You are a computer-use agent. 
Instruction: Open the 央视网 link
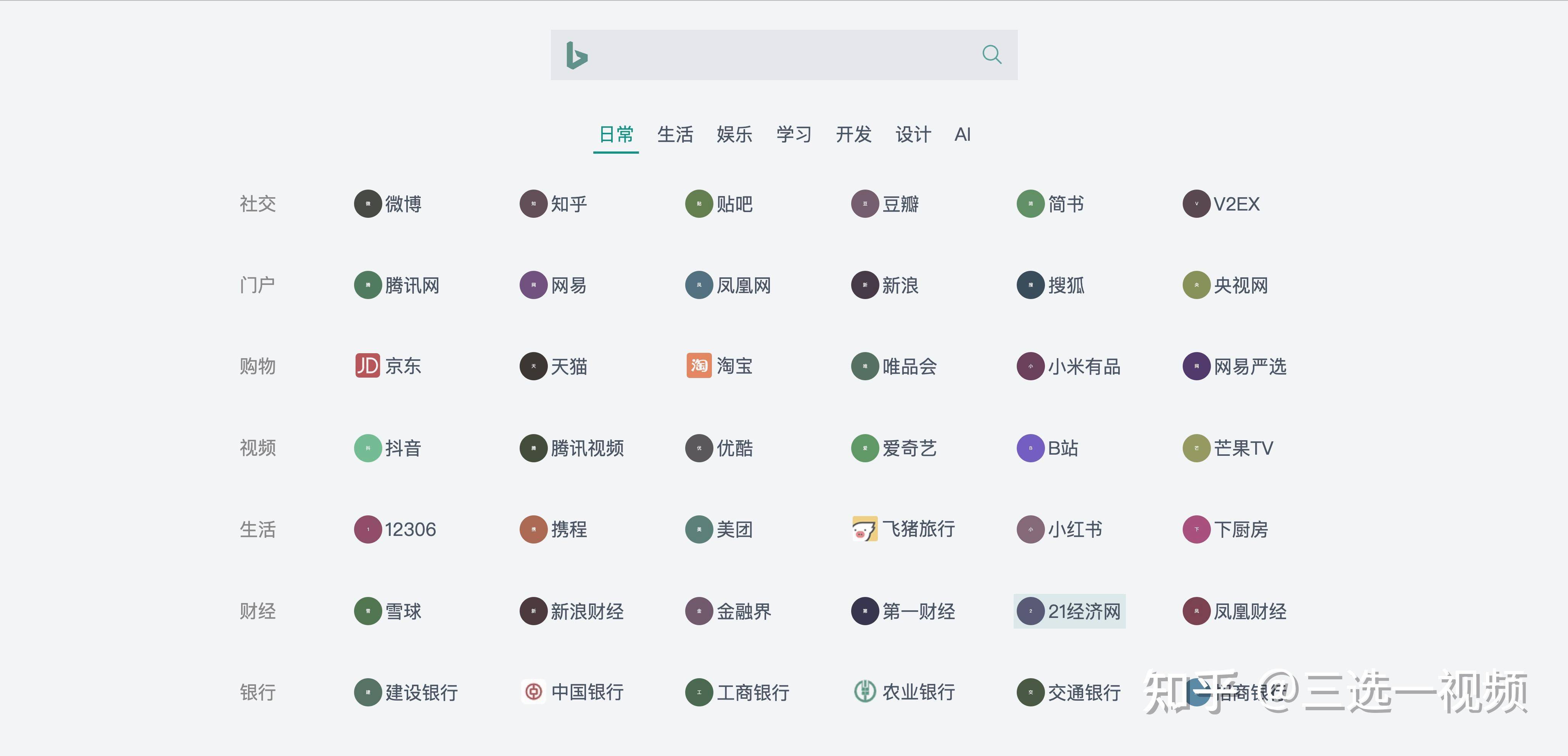point(1225,285)
